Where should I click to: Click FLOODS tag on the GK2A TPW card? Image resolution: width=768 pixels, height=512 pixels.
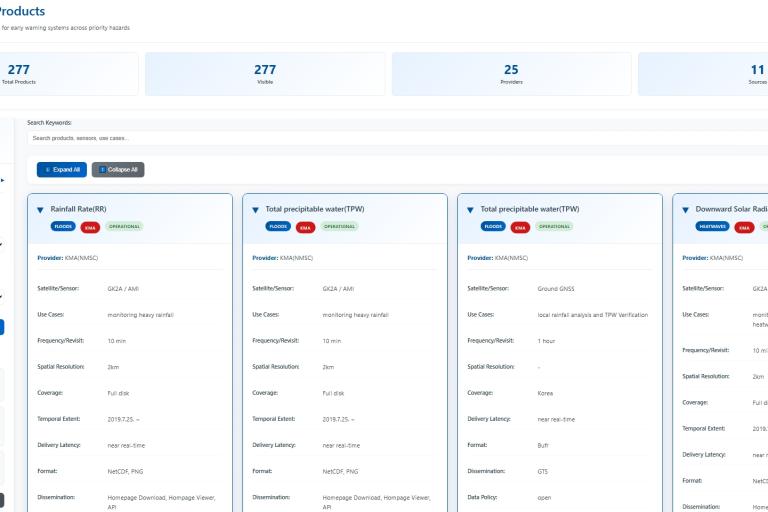pos(277,227)
